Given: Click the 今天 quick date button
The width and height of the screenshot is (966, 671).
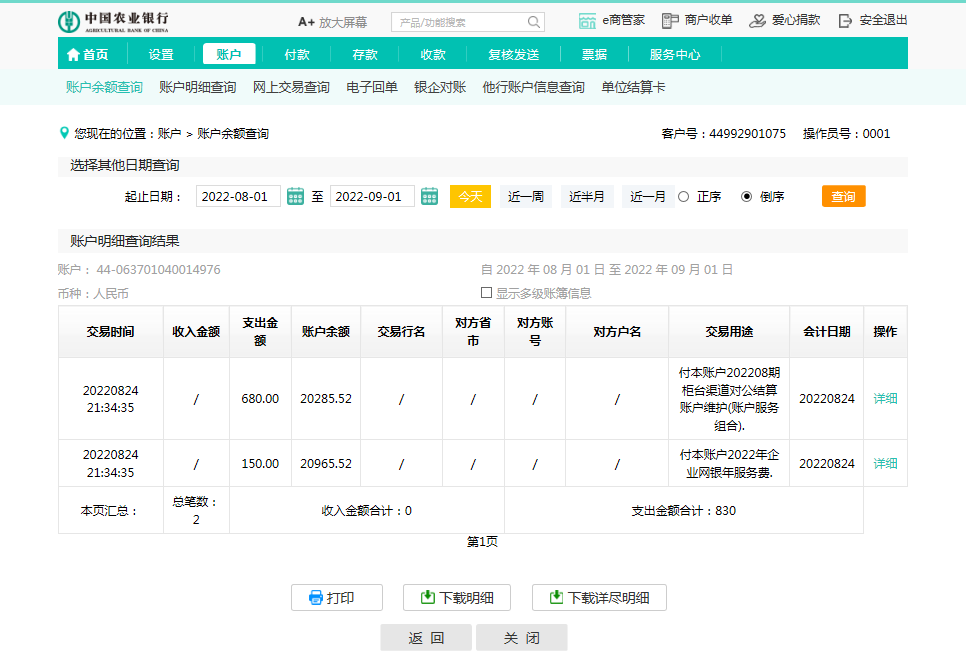Looking at the screenshot, I should click(470, 197).
